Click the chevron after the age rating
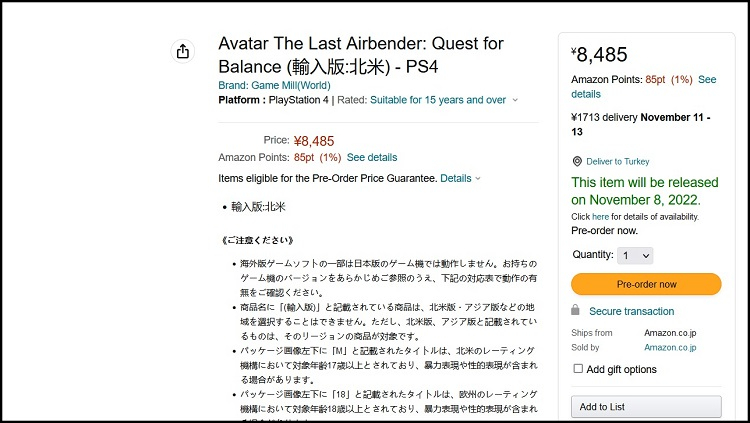 515,100
